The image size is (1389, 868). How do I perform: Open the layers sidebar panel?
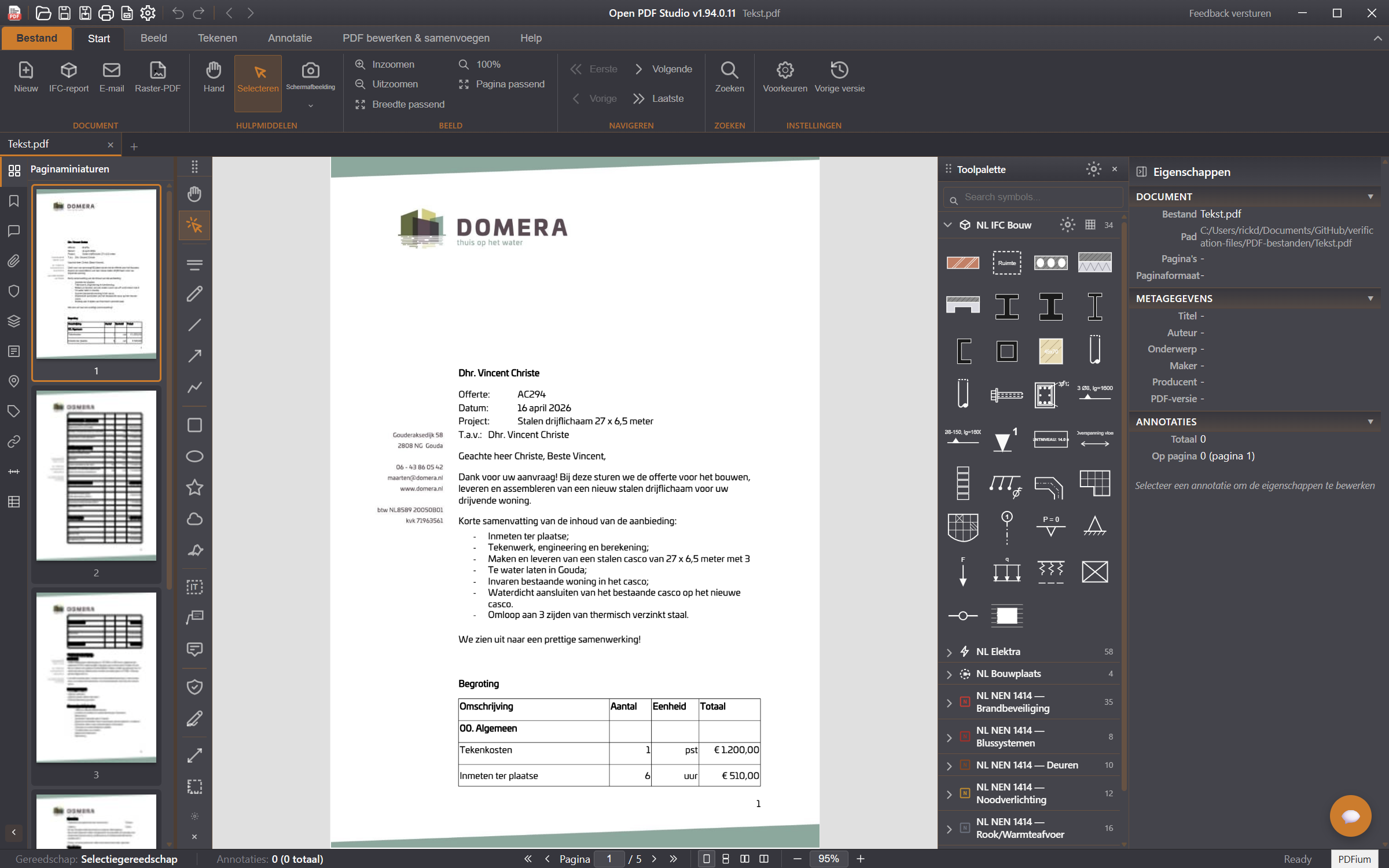[14, 321]
